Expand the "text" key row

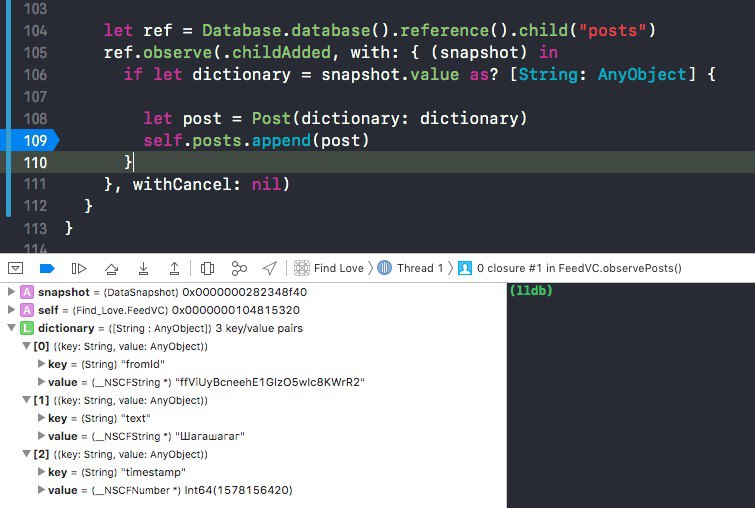[x=41, y=418]
